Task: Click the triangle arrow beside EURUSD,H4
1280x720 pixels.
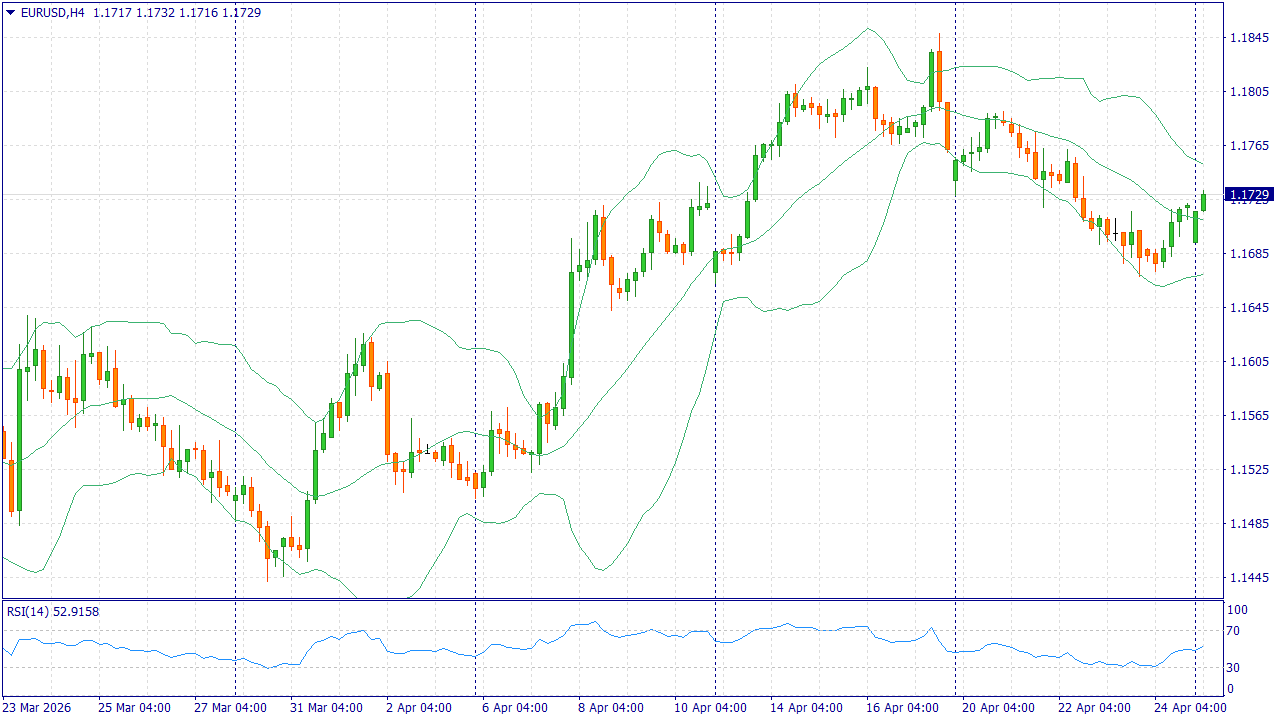Action: 10,13
